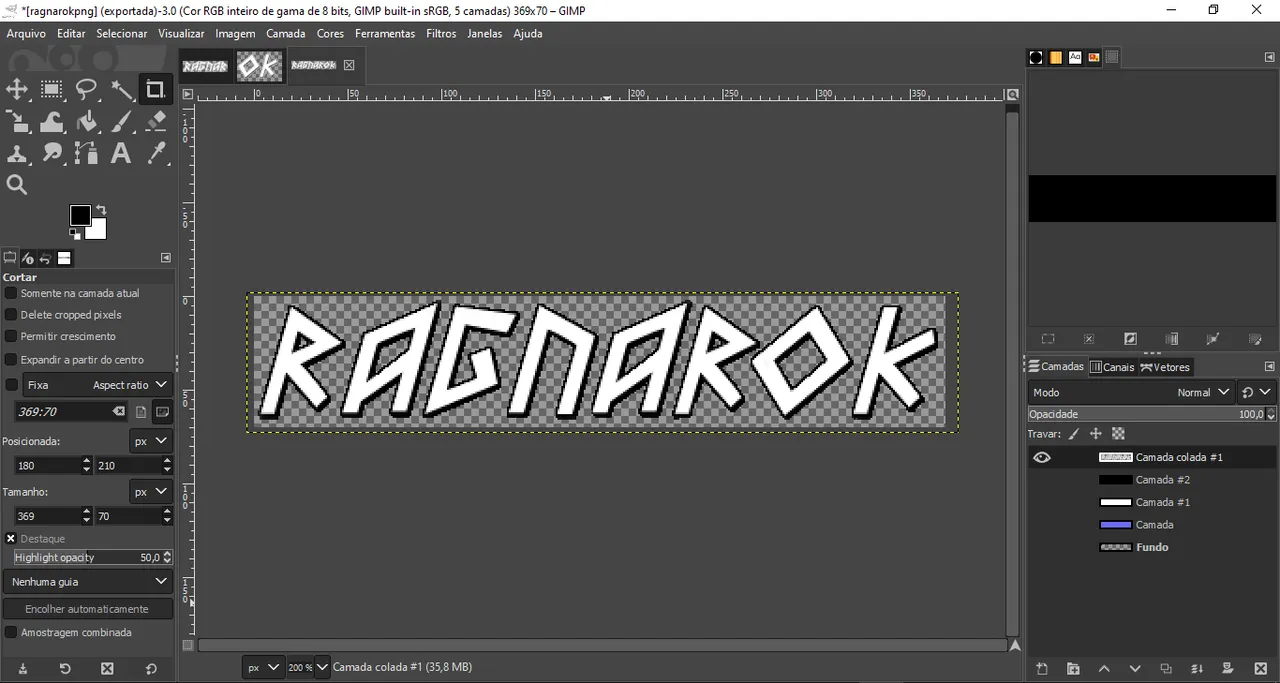Open the Arquivo menu
Image resolution: width=1280 pixels, height=683 pixels.
[x=26, y=33]
